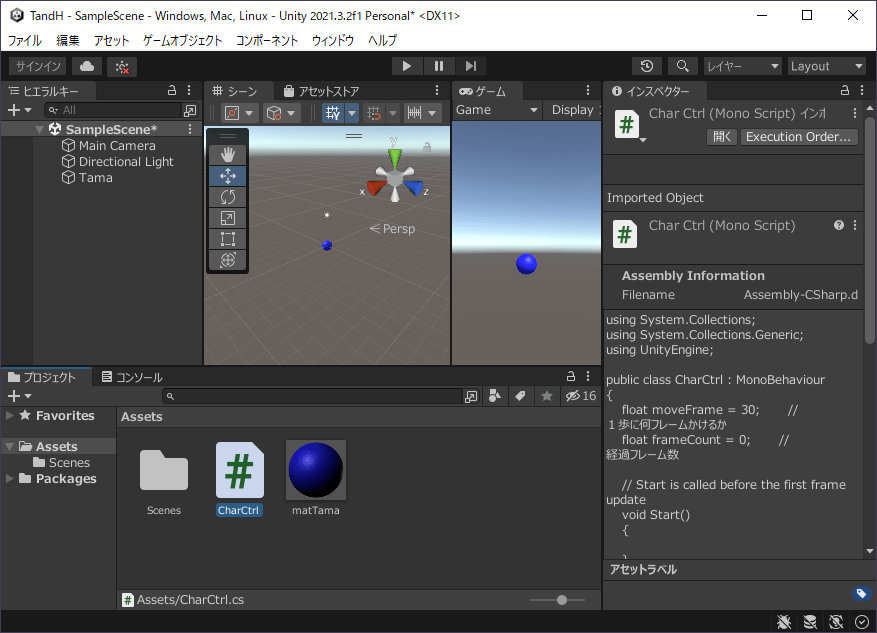Open undo history icon
The width and height of the screenshot is (877, 633).
click(x=647, y=66)
